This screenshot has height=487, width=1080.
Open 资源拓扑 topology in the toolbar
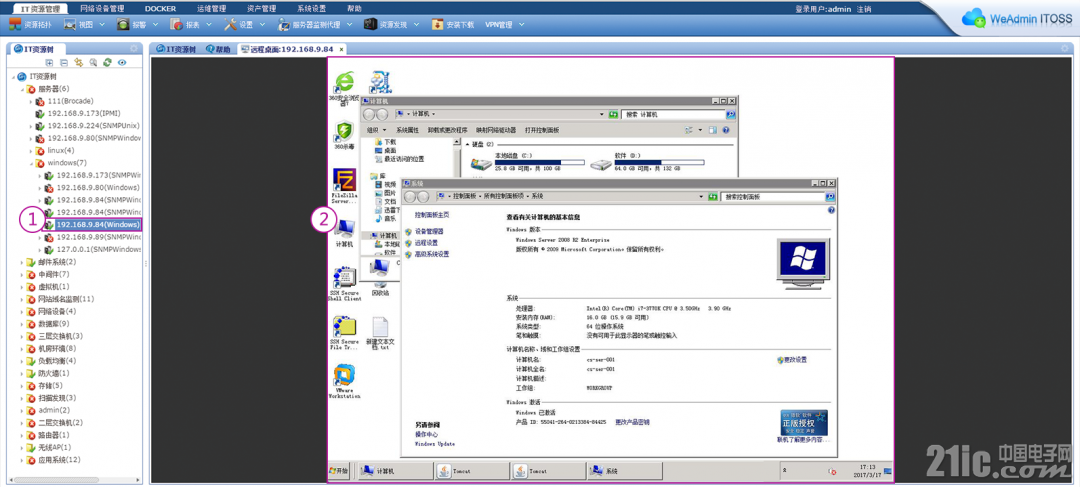point(32,24)
